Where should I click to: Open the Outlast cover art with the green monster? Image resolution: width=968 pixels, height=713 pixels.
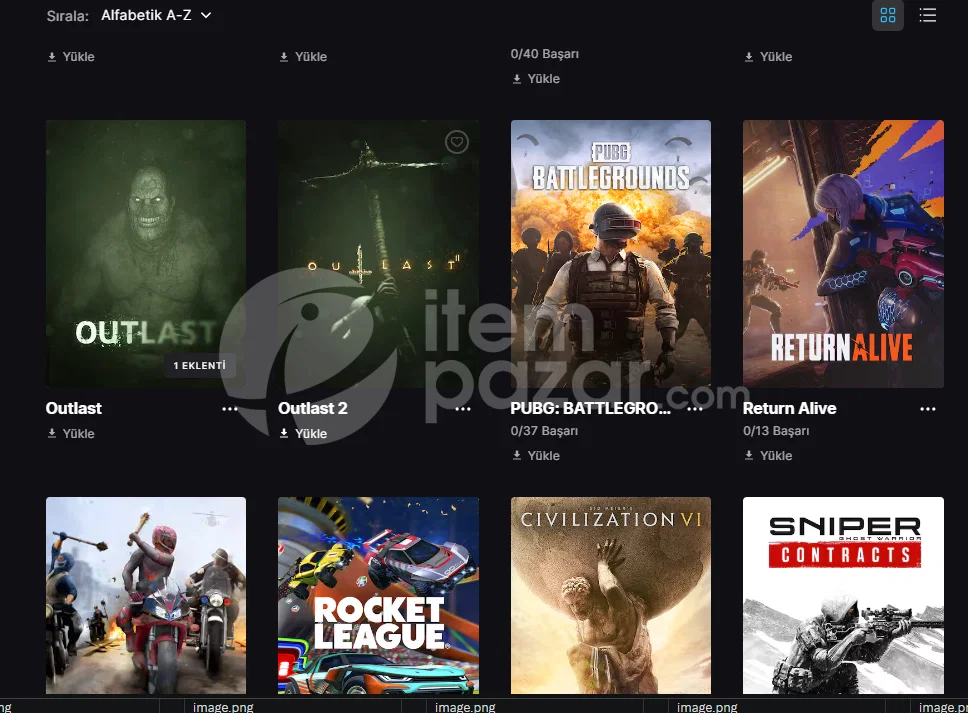click(x=146, y=254)
